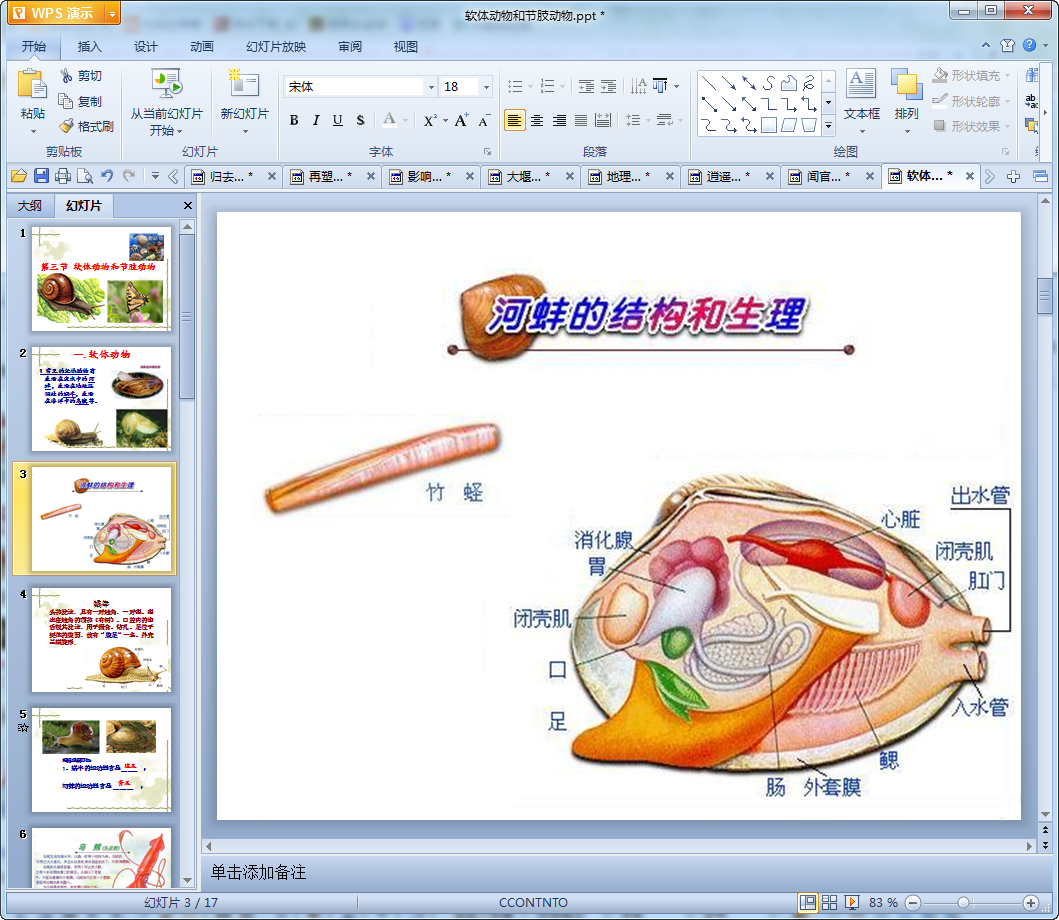Viewport: 1059px width, 920px height.
Task: Click the Save floppy disk icon
Action: (x=41, y=176)
